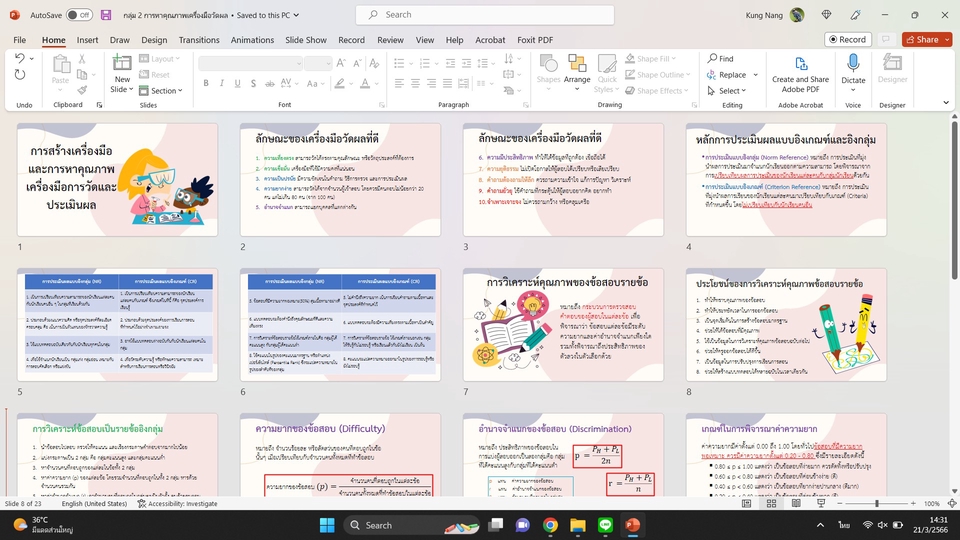This screenshot has height=540, width=960.
Task: Click the Undo arrow icon
Action: click(x=20, y=58)
